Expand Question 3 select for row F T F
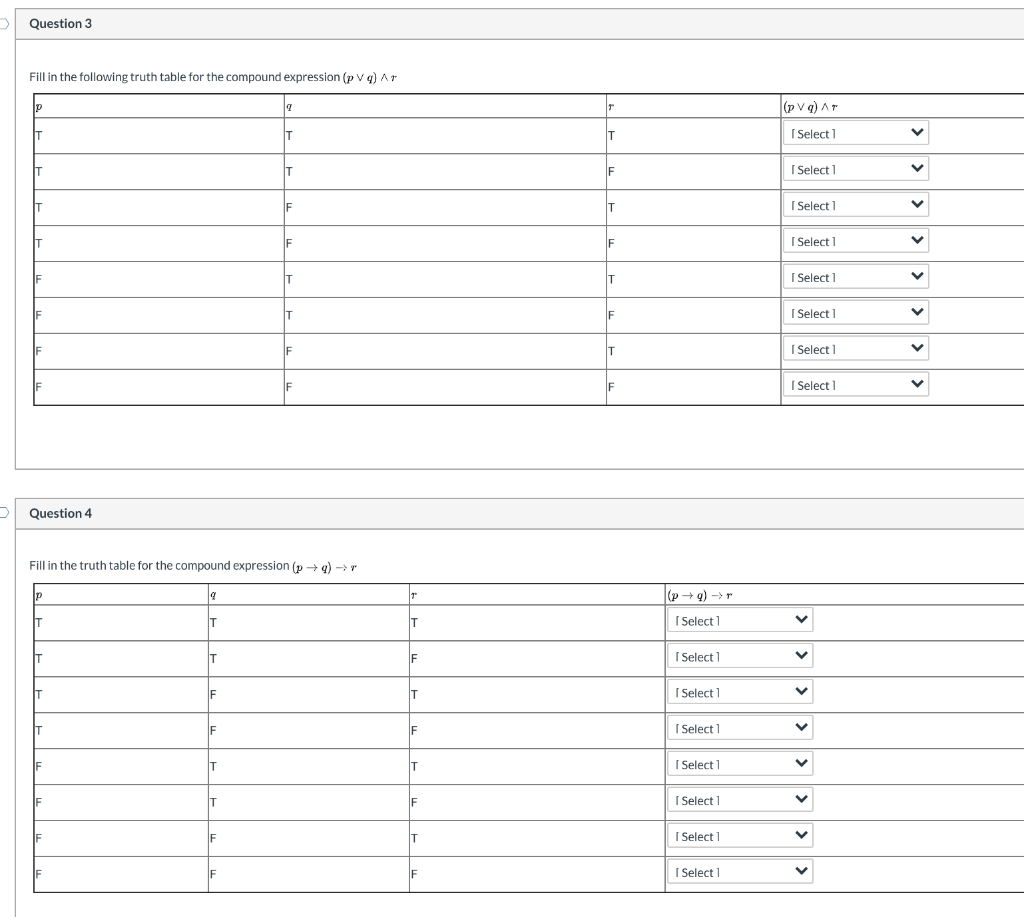The width and height of the screenshot is (1024, 917). (x=856, y=313)
